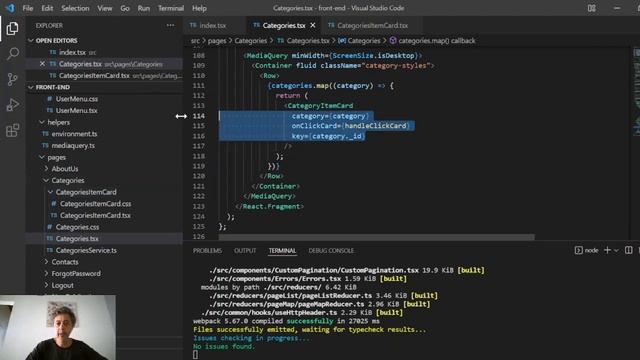640x360 pixels.
Task: Click line number 109 in gutter
Action: coord(198,65)
